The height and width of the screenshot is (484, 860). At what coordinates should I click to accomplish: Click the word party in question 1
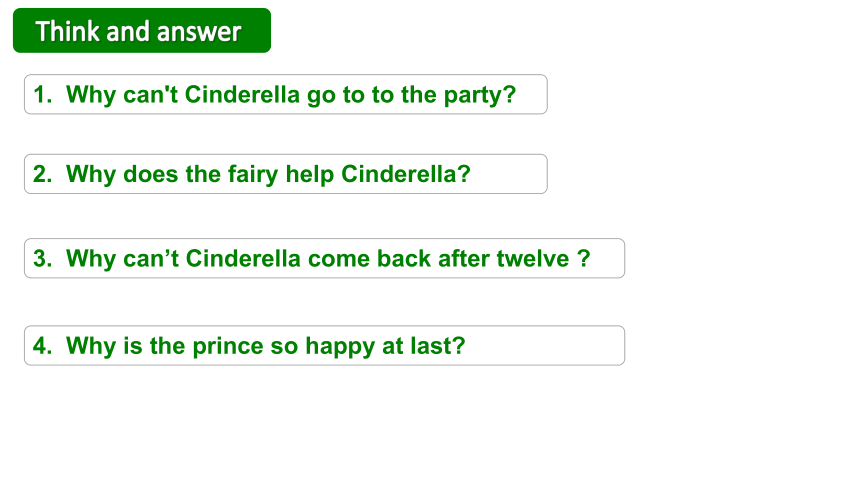(474, 95)
